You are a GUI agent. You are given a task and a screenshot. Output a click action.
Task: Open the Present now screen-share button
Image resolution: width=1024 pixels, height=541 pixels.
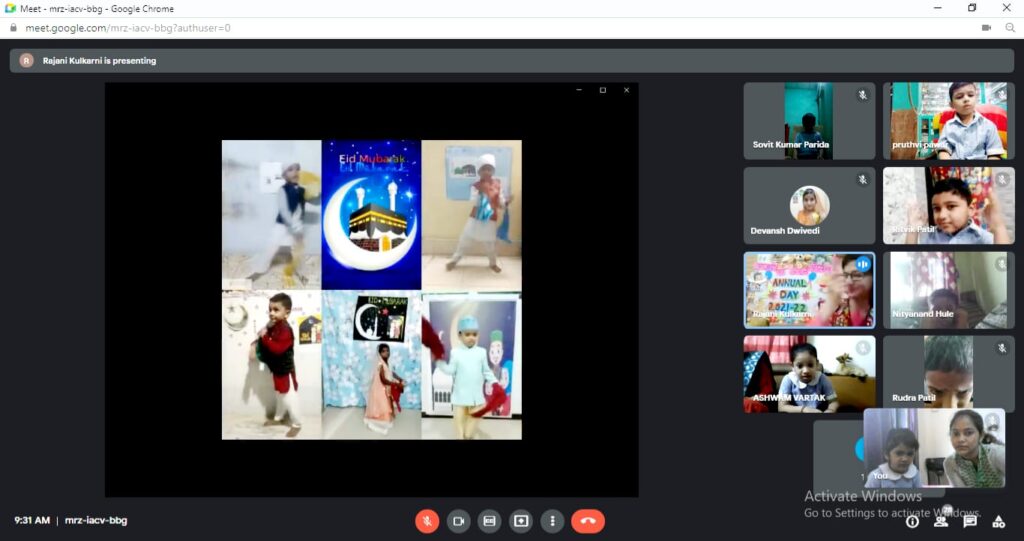[x=520, y=521]
